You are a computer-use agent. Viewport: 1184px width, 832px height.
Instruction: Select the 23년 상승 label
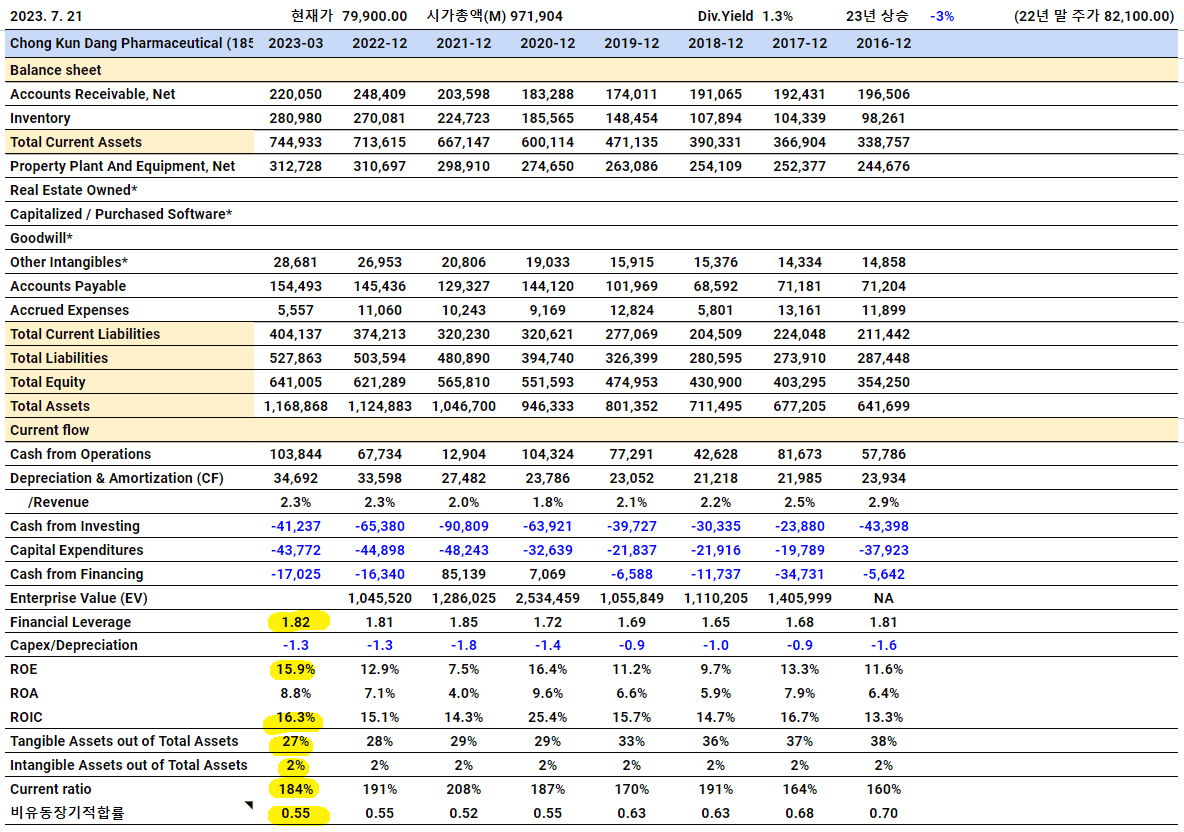[x=877, y=16]
